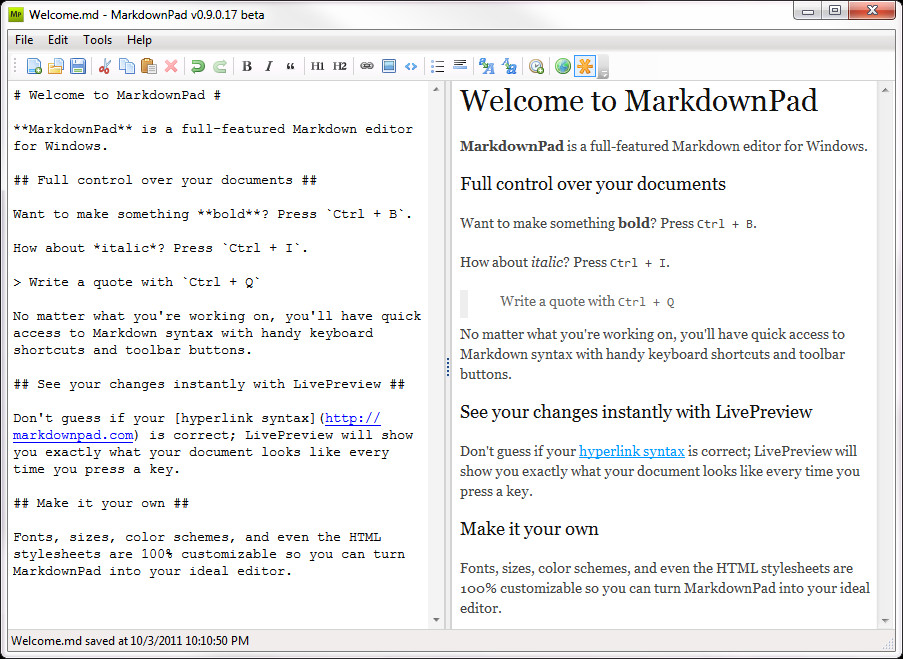Insert a code block with the angle brackets icon
The image size is (903, 659).
tap(411, 66)
